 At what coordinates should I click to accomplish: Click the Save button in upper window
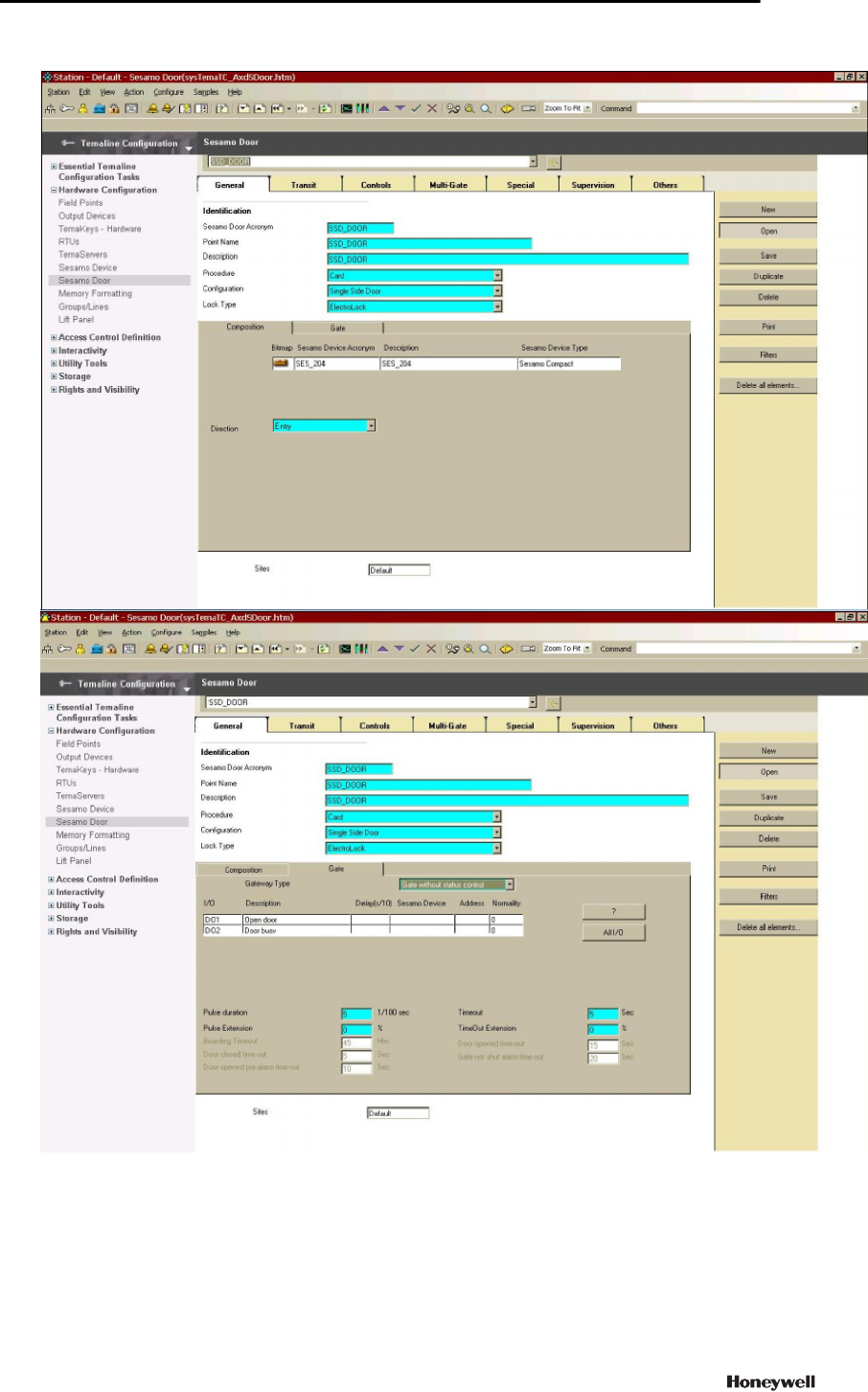click(x=768, y=256)
